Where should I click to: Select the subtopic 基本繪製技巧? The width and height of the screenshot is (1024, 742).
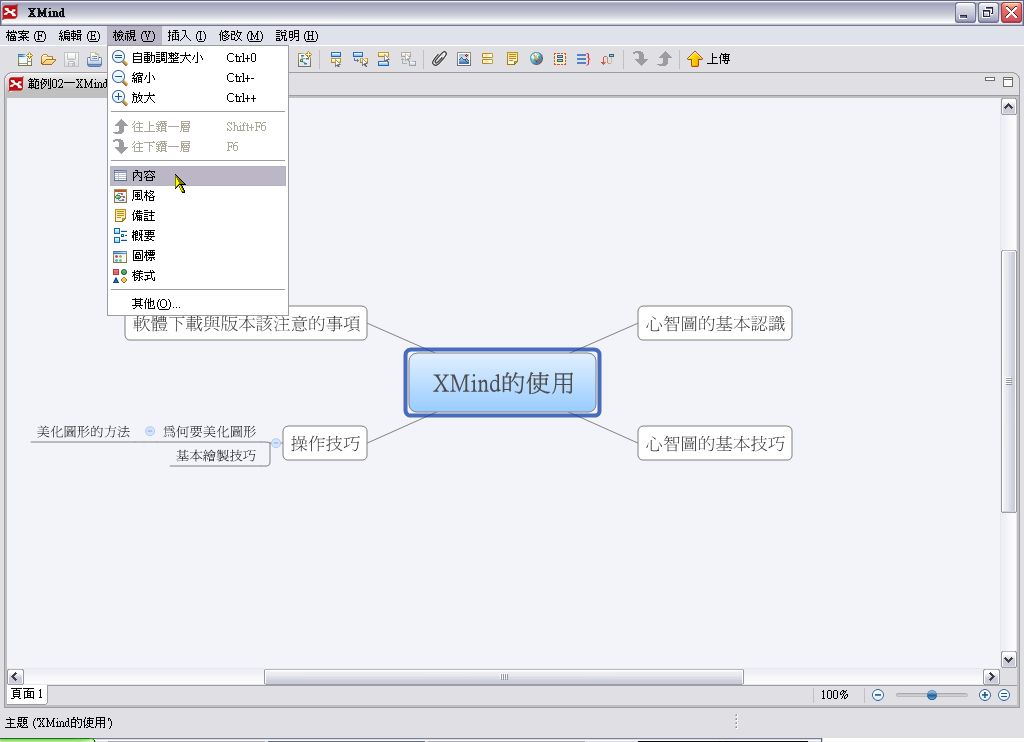point(216,455)
